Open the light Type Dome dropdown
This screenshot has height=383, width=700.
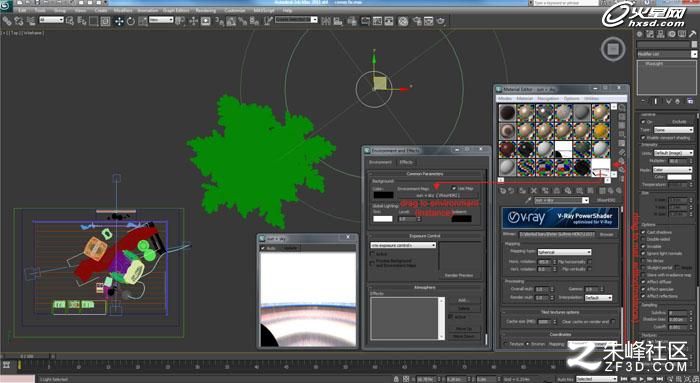point(673,129)
